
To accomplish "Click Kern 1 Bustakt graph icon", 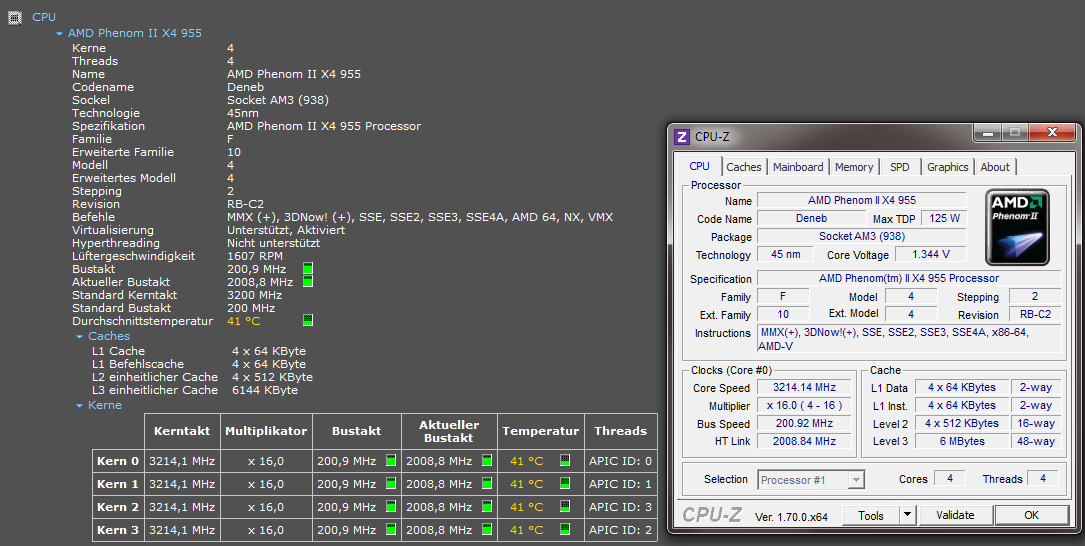I will point(391,484).
